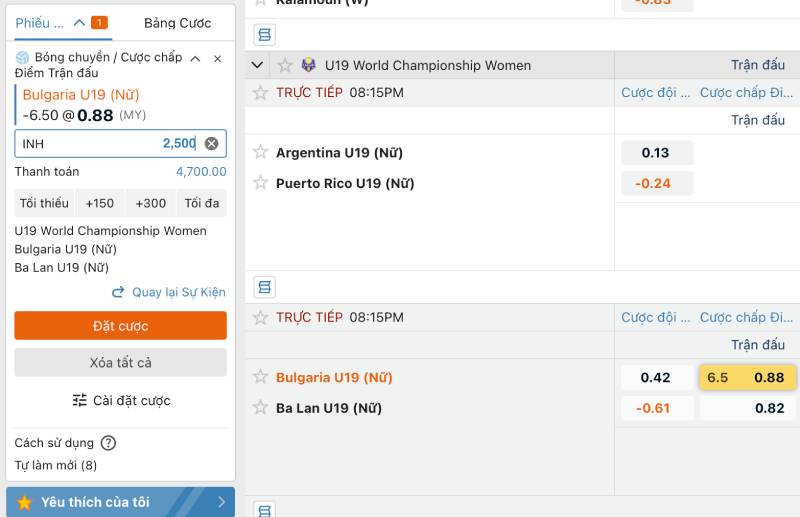Open the Cách sử dụng help icon
The height and width of the screenshot is (517, 800).
click(x=108, y=443)
